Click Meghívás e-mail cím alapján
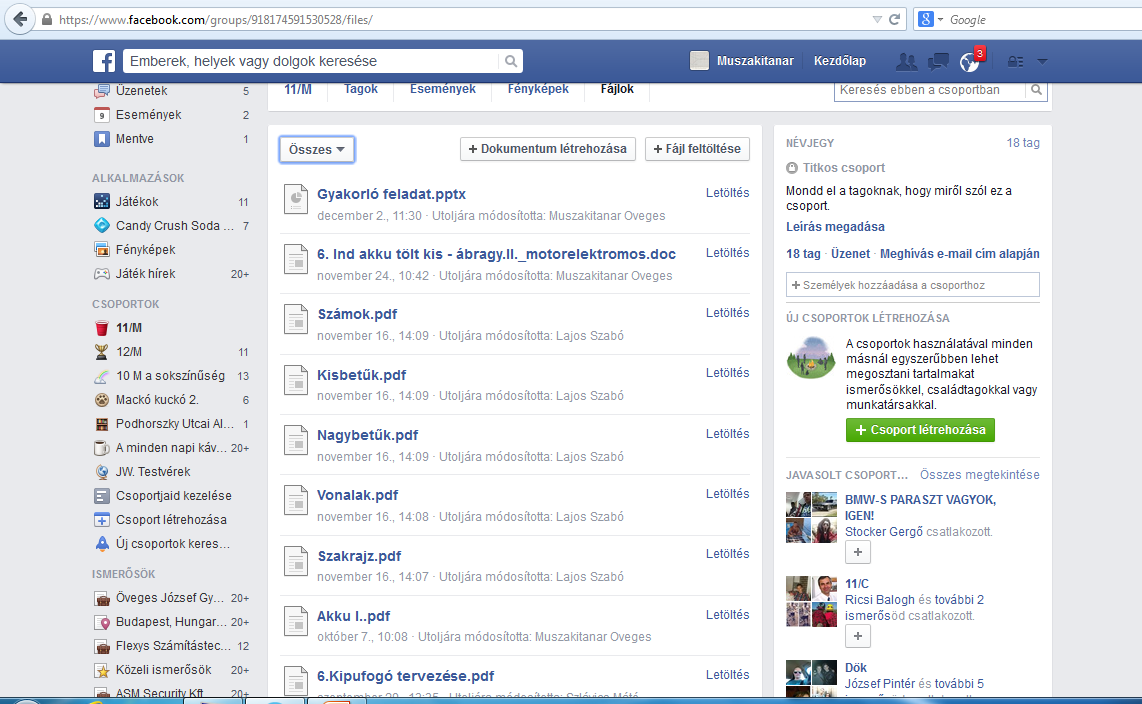 point(960,254)
